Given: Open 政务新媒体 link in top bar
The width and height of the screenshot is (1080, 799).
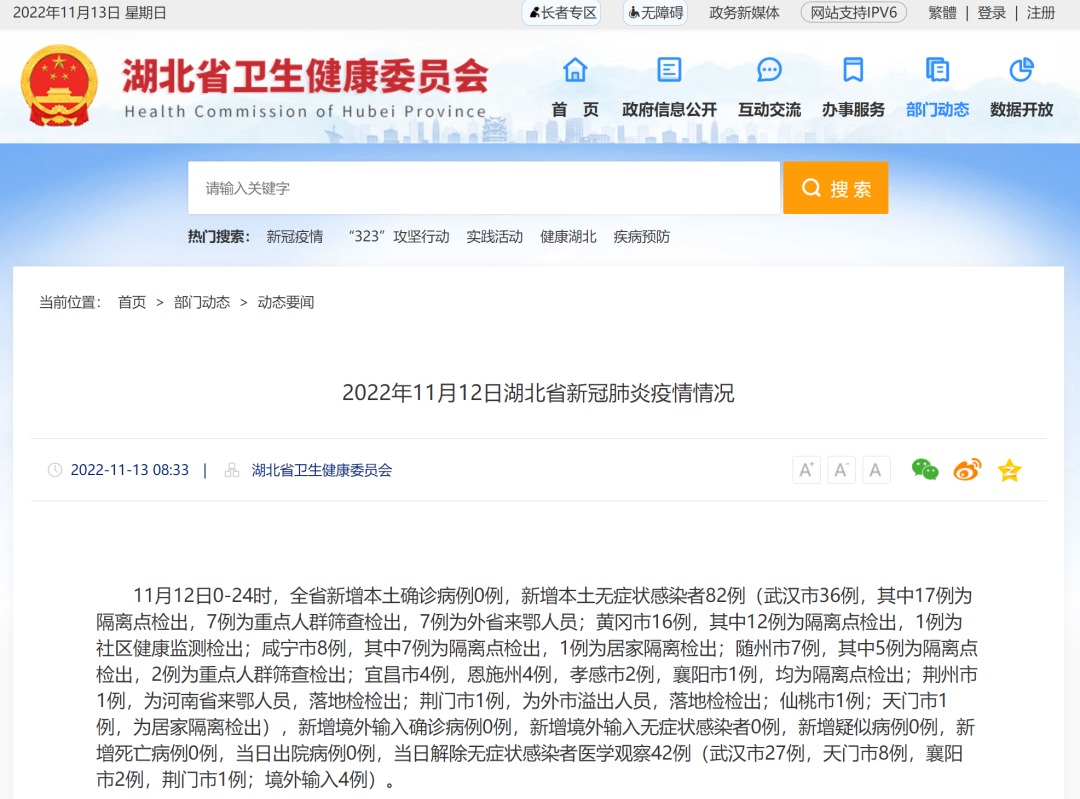Looking at the screenshot, I should coord(744,12).
